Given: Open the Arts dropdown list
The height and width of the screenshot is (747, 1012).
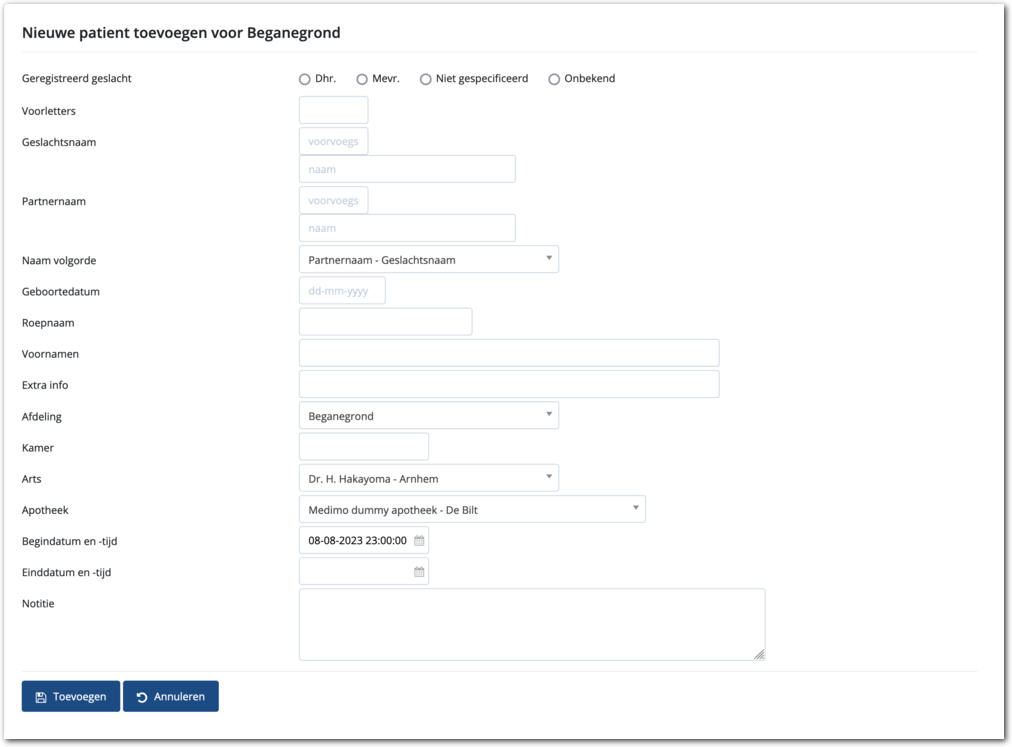Looking at the screenshot, I should point(428,479).
